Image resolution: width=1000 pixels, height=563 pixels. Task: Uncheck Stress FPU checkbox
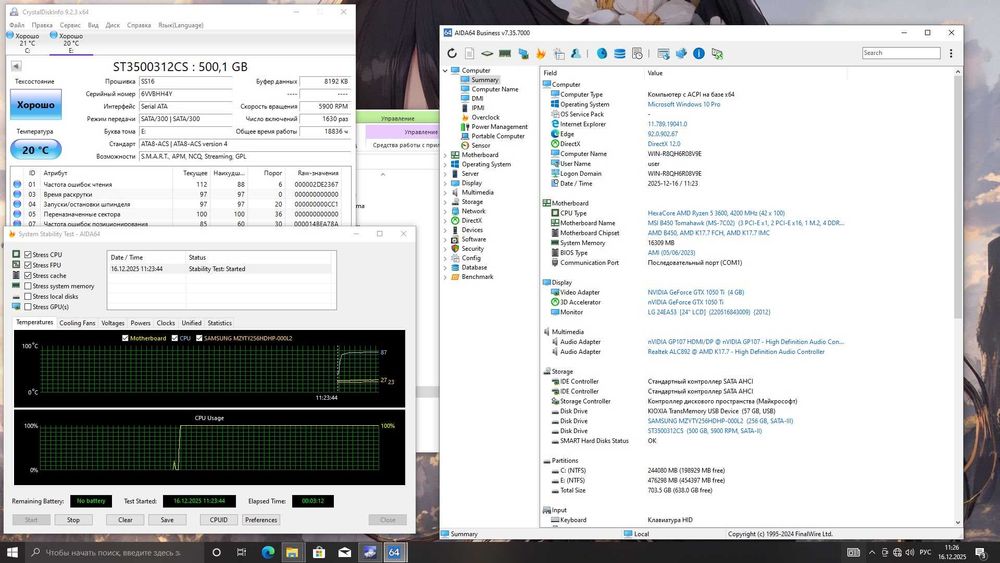click(28, 265)
